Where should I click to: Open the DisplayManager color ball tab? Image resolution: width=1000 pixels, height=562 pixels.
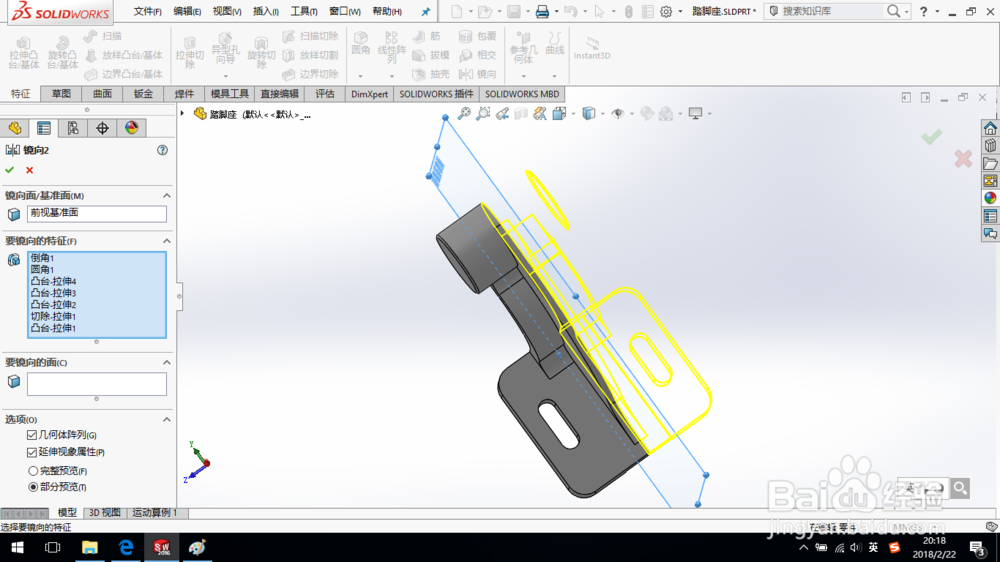click(x=131, y=128)
